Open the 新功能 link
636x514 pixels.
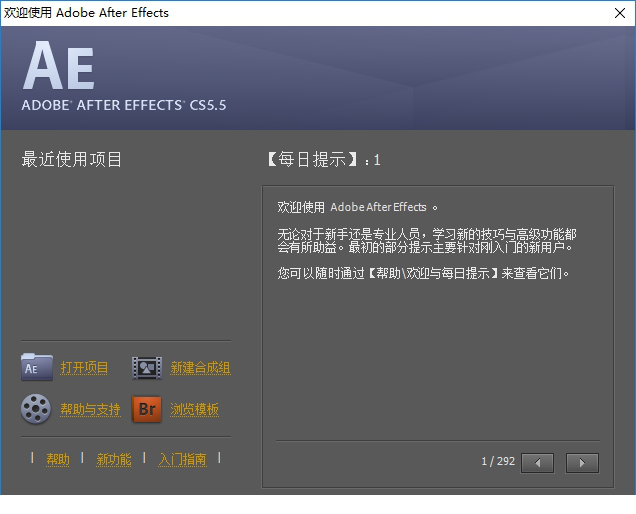coord(114,459)
